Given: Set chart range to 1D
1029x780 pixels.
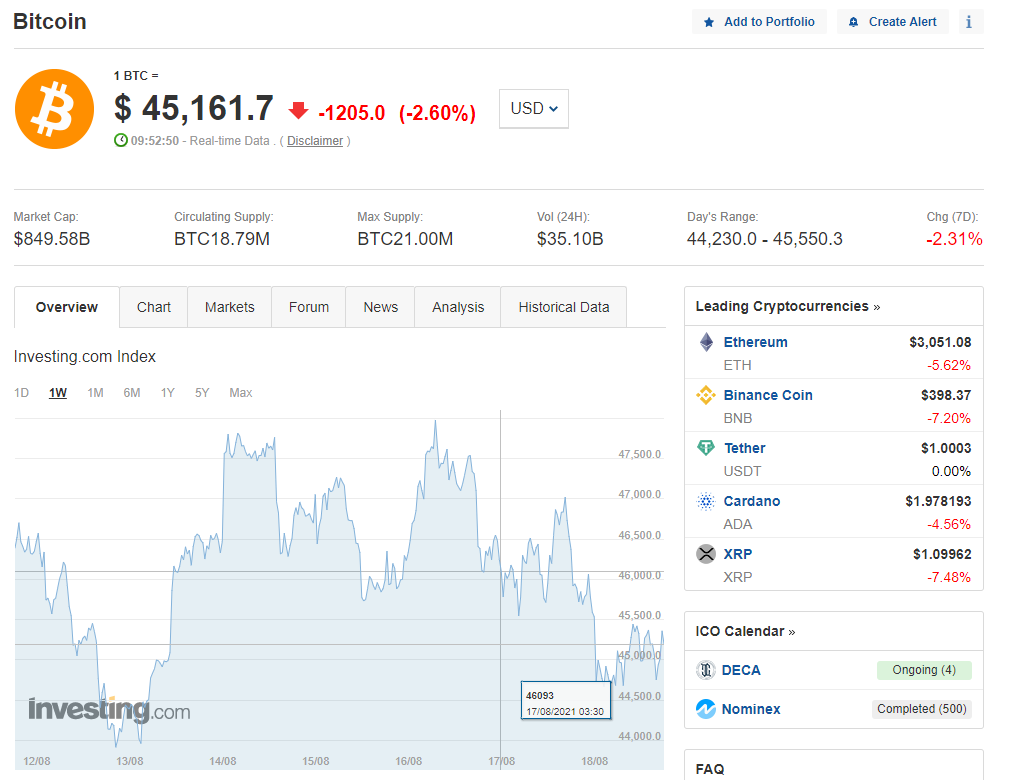Looking at the screenshot, I should (x=22, y=393).
